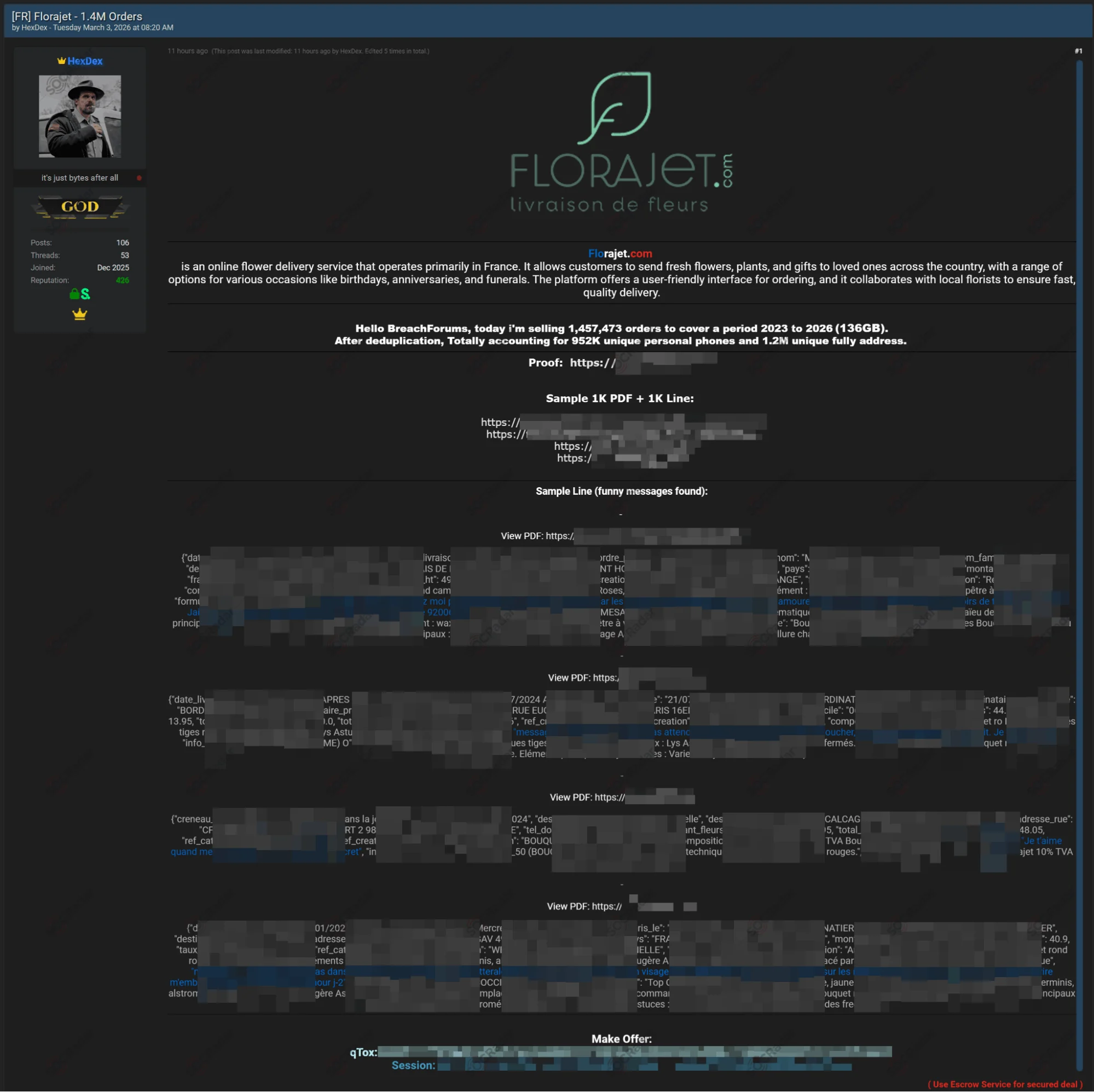Click the yellow crown award below the badges
Viewport: 1094px width, 1092px height.
click(80, 314)
